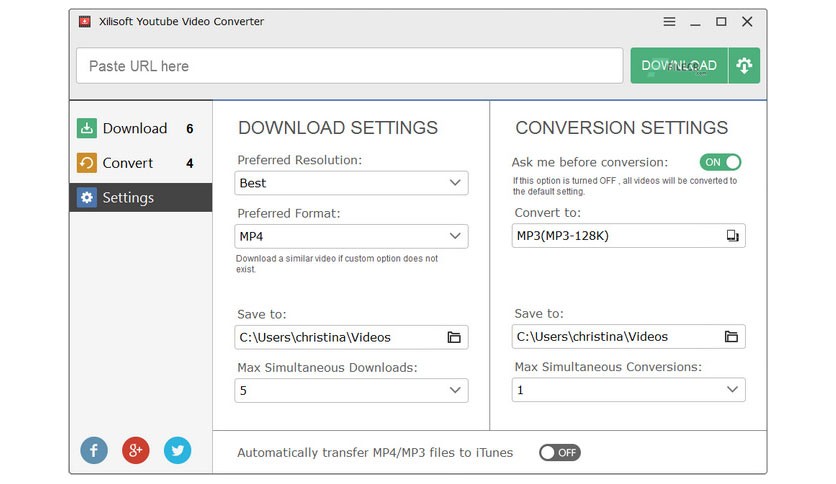Click the orange Convert sidebar icon
836x484 pixels.
tap(86, 163)
